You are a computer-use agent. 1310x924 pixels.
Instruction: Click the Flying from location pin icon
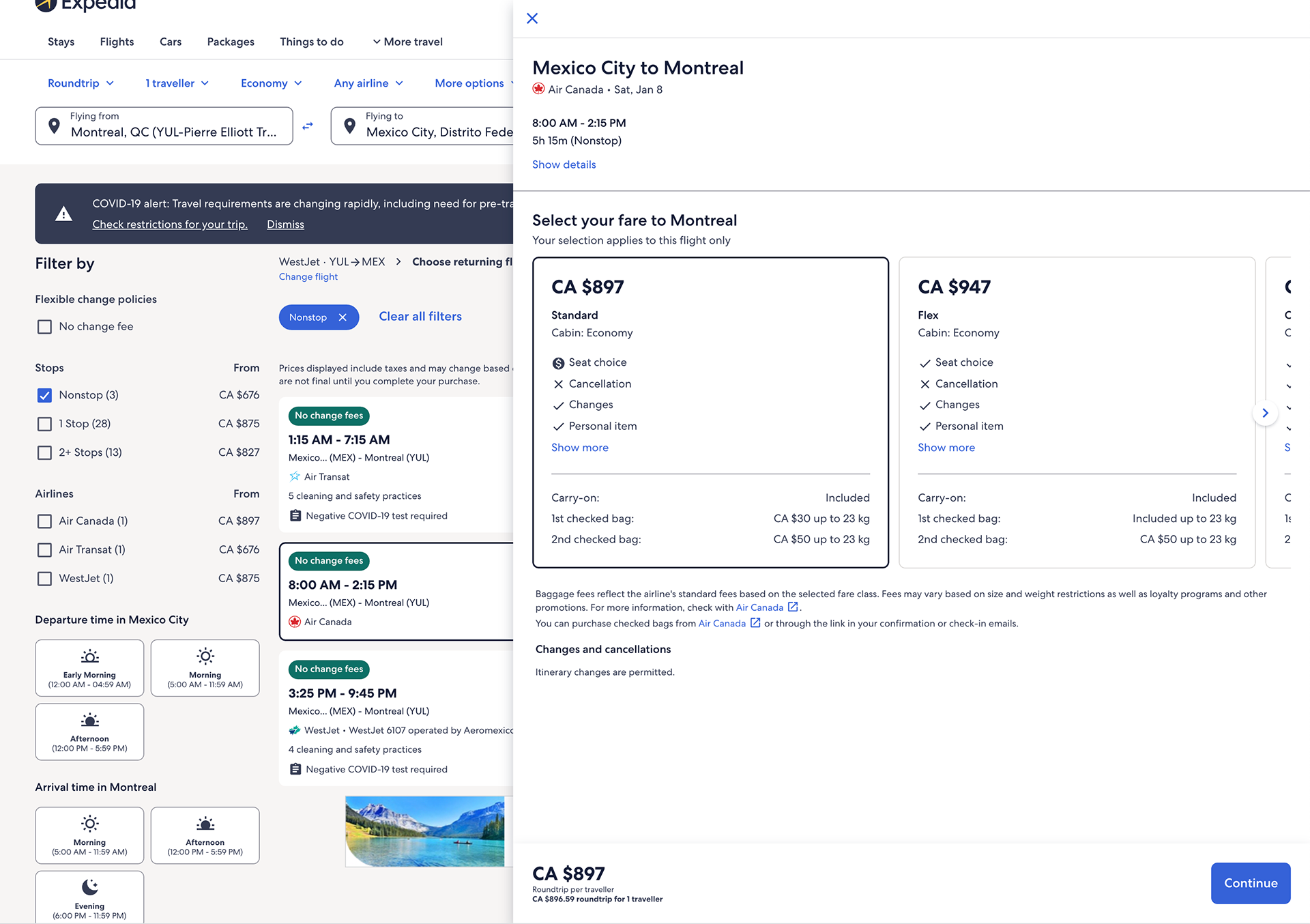[55, 126]
